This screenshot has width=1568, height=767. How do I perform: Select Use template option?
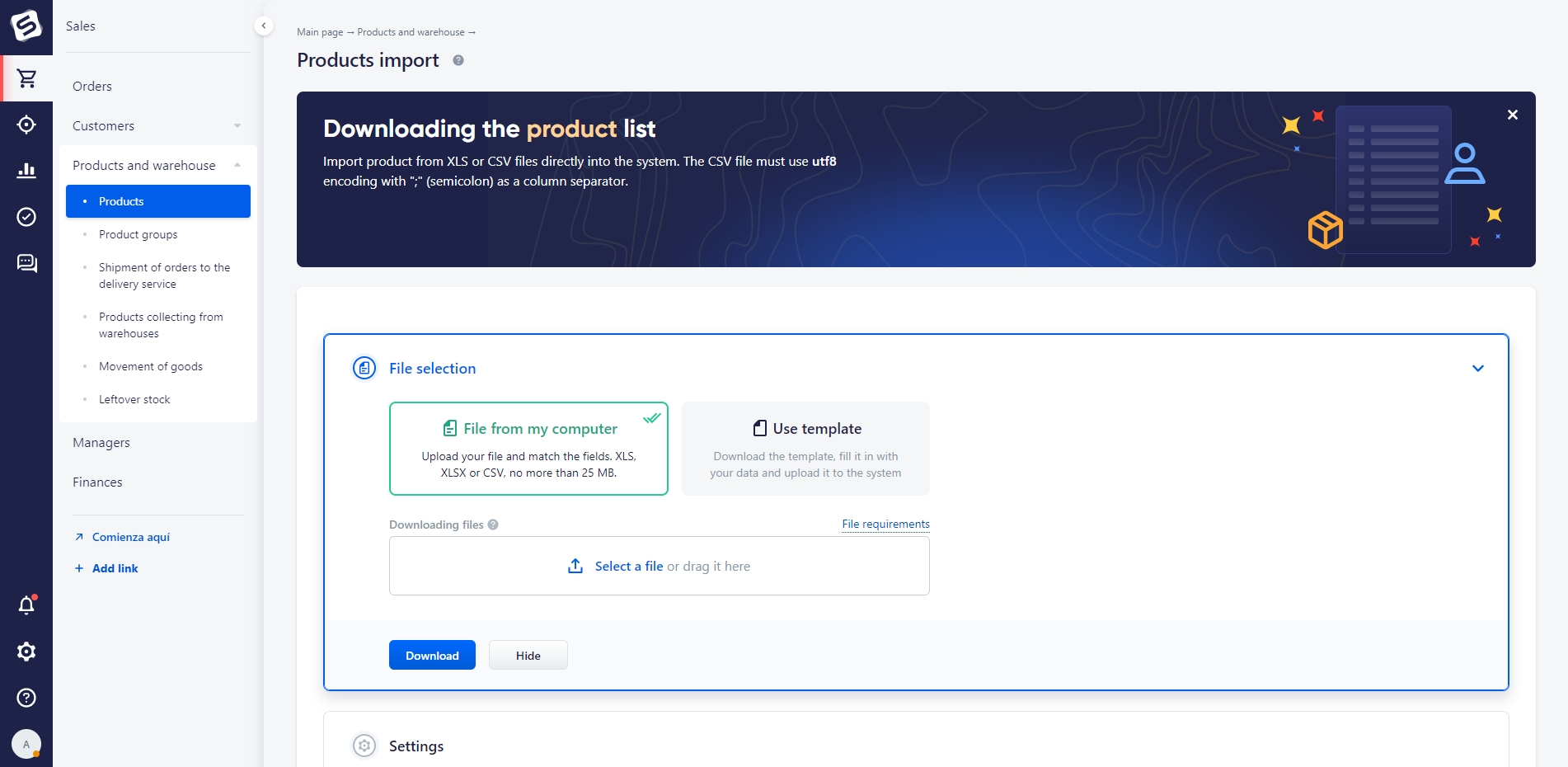click(x=805, y=449)
